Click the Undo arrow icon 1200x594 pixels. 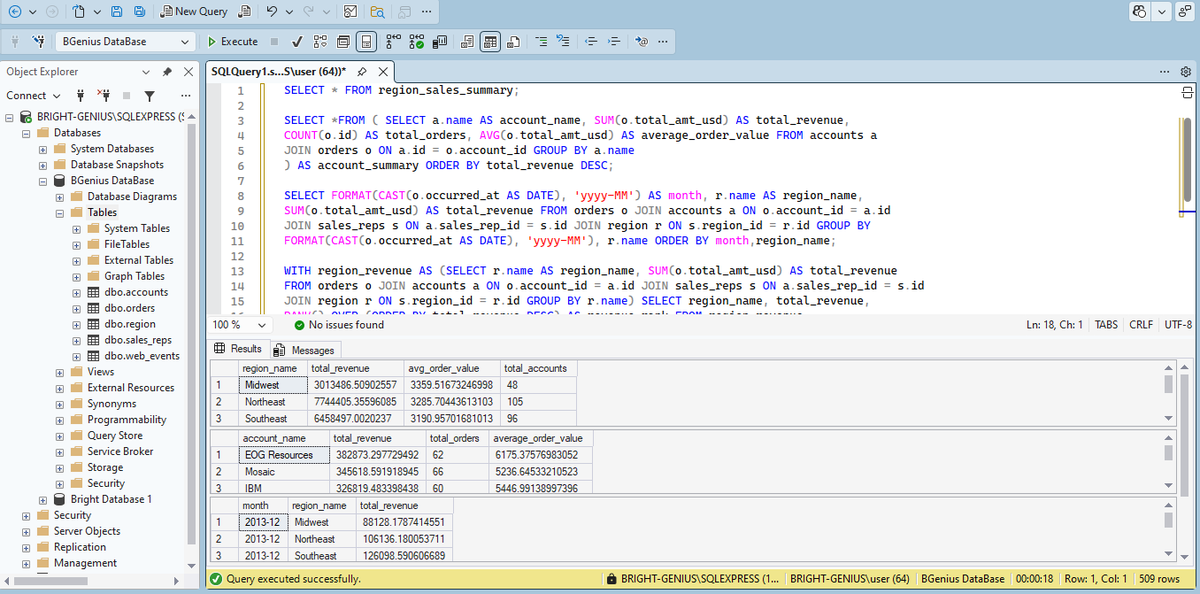coord(273,12)
